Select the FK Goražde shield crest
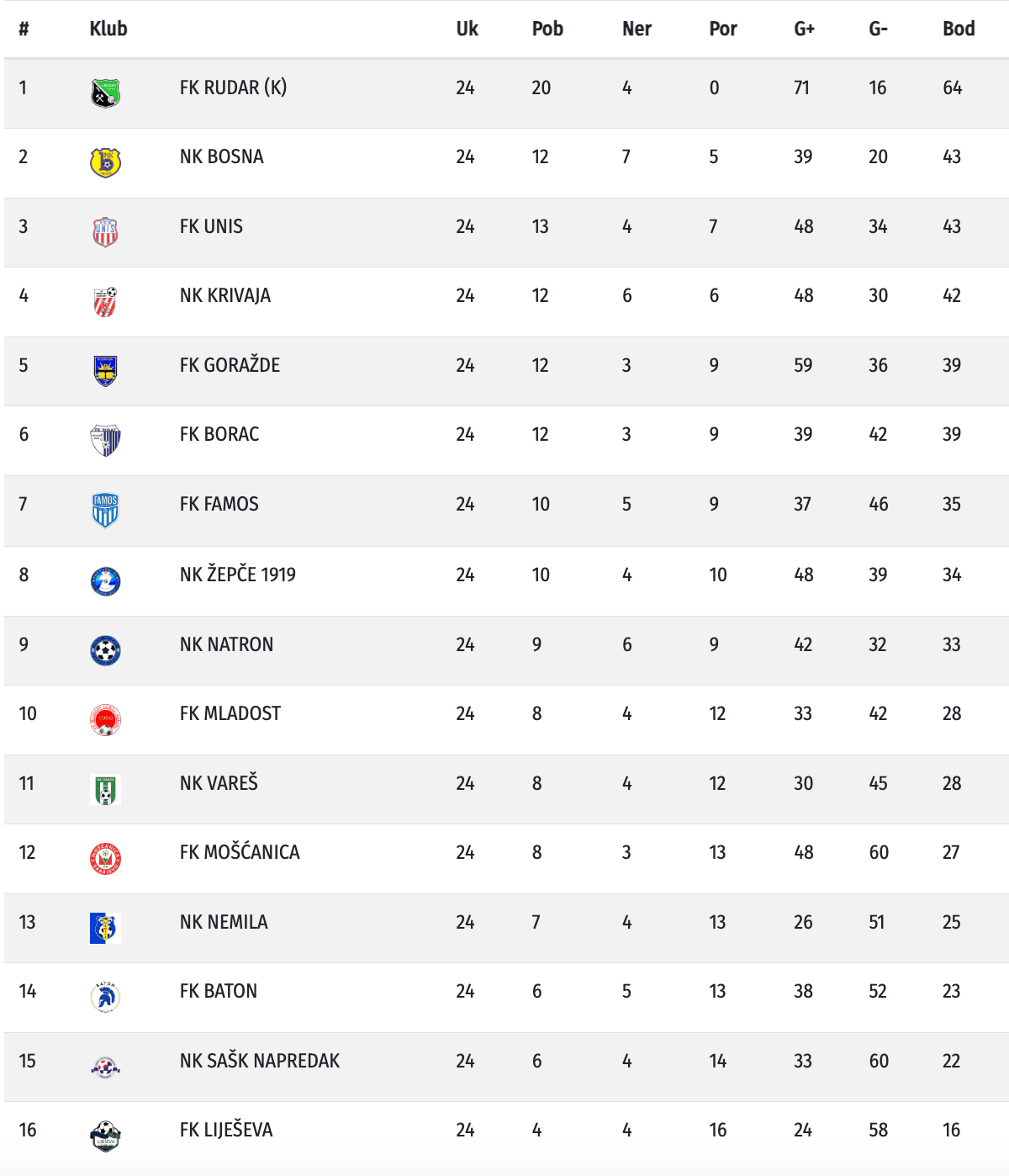1009x1176 pixels. (105, 371)
